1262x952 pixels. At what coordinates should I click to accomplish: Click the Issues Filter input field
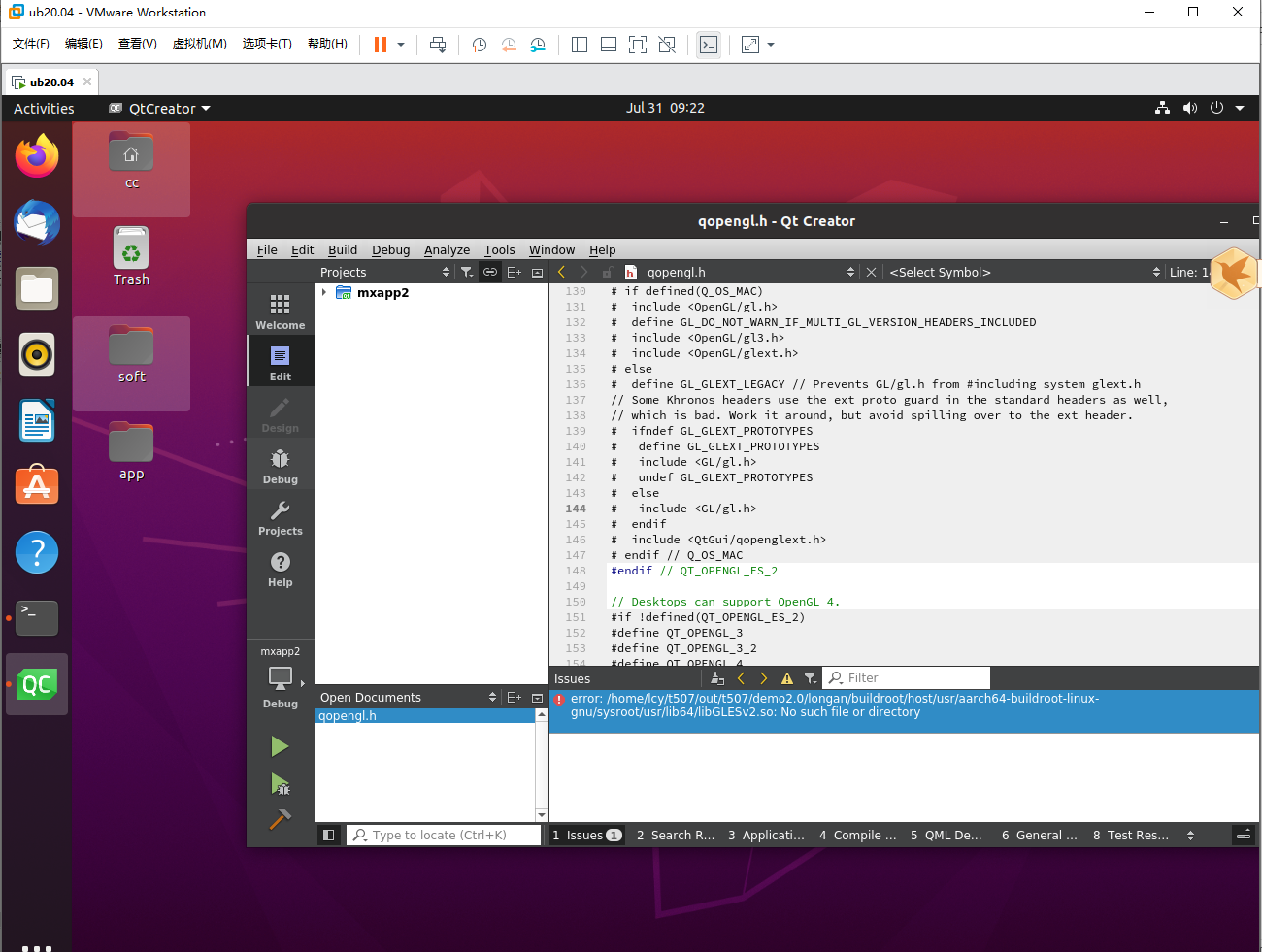click(907, 678)
